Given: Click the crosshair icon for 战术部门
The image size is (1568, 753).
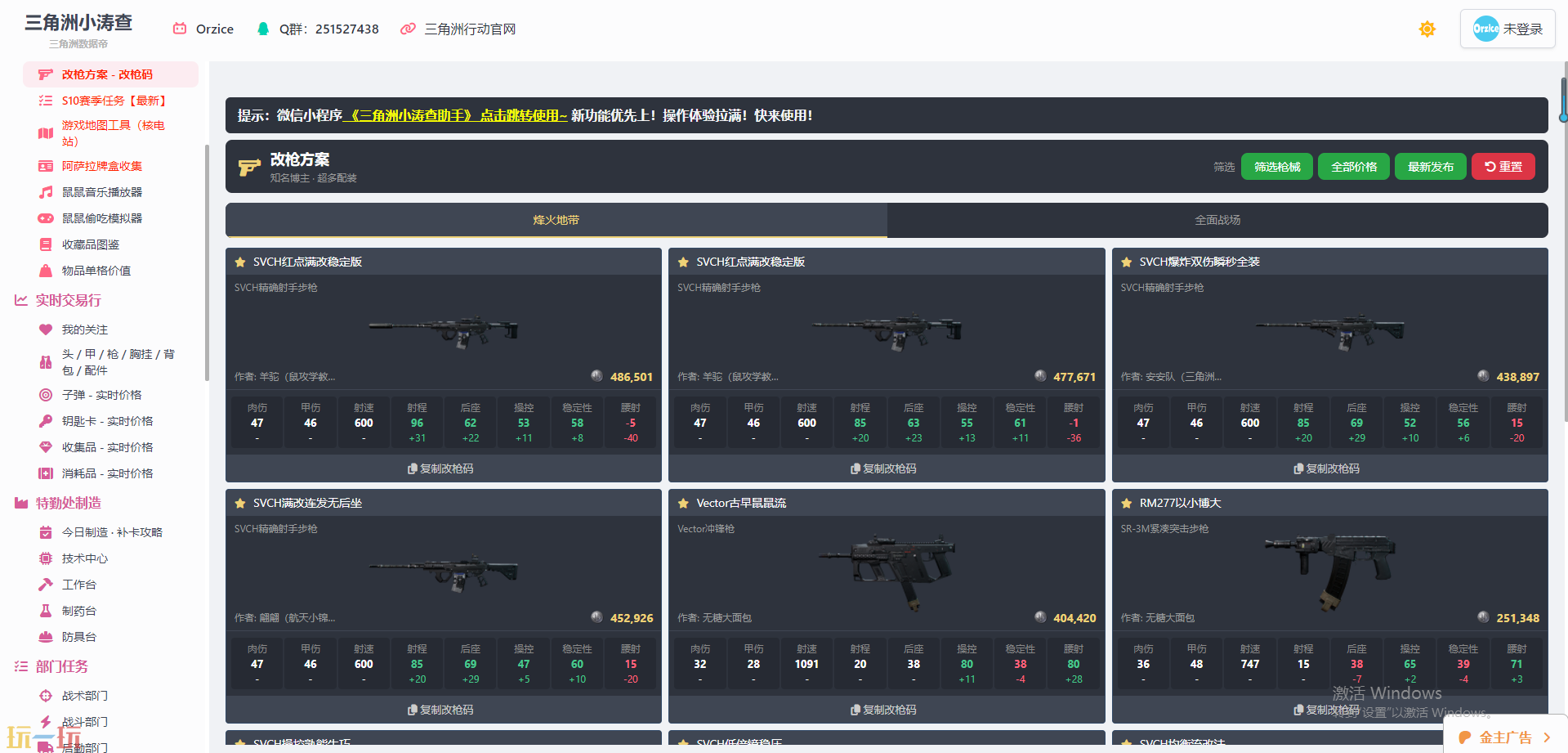Looking at the screenshot, I should coord(46,696).
